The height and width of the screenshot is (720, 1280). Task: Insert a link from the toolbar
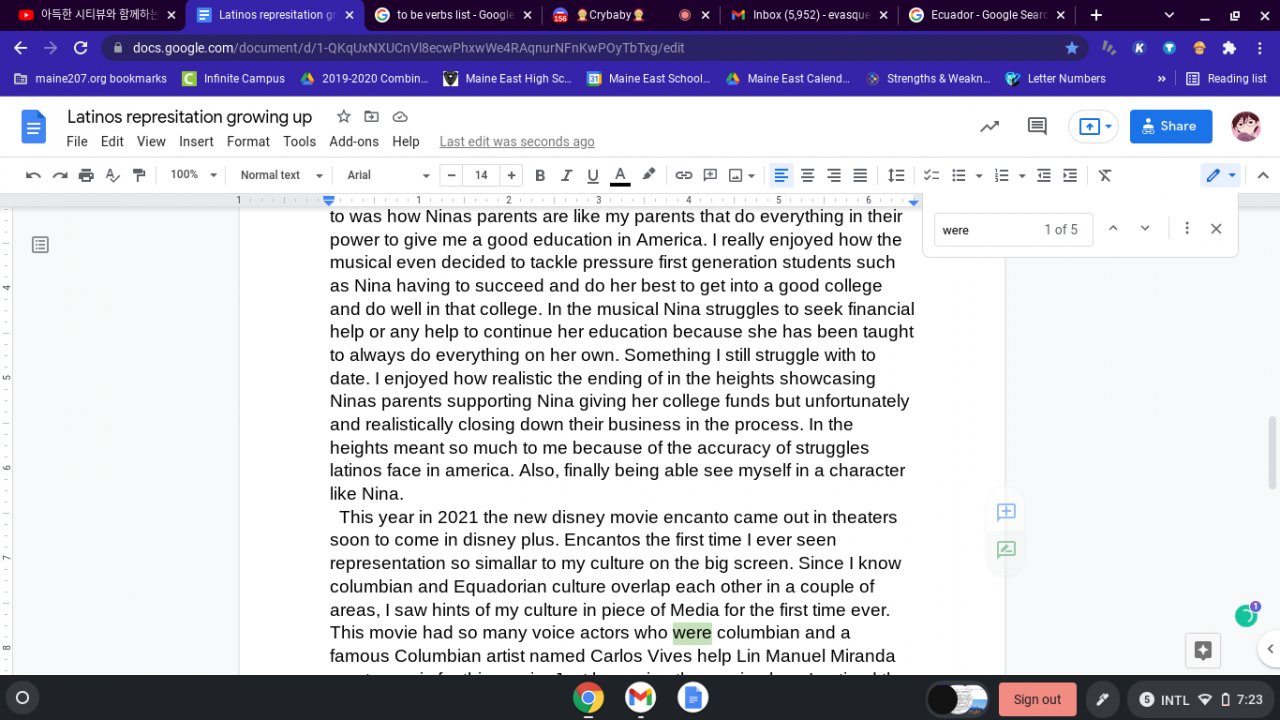(684, 175)
